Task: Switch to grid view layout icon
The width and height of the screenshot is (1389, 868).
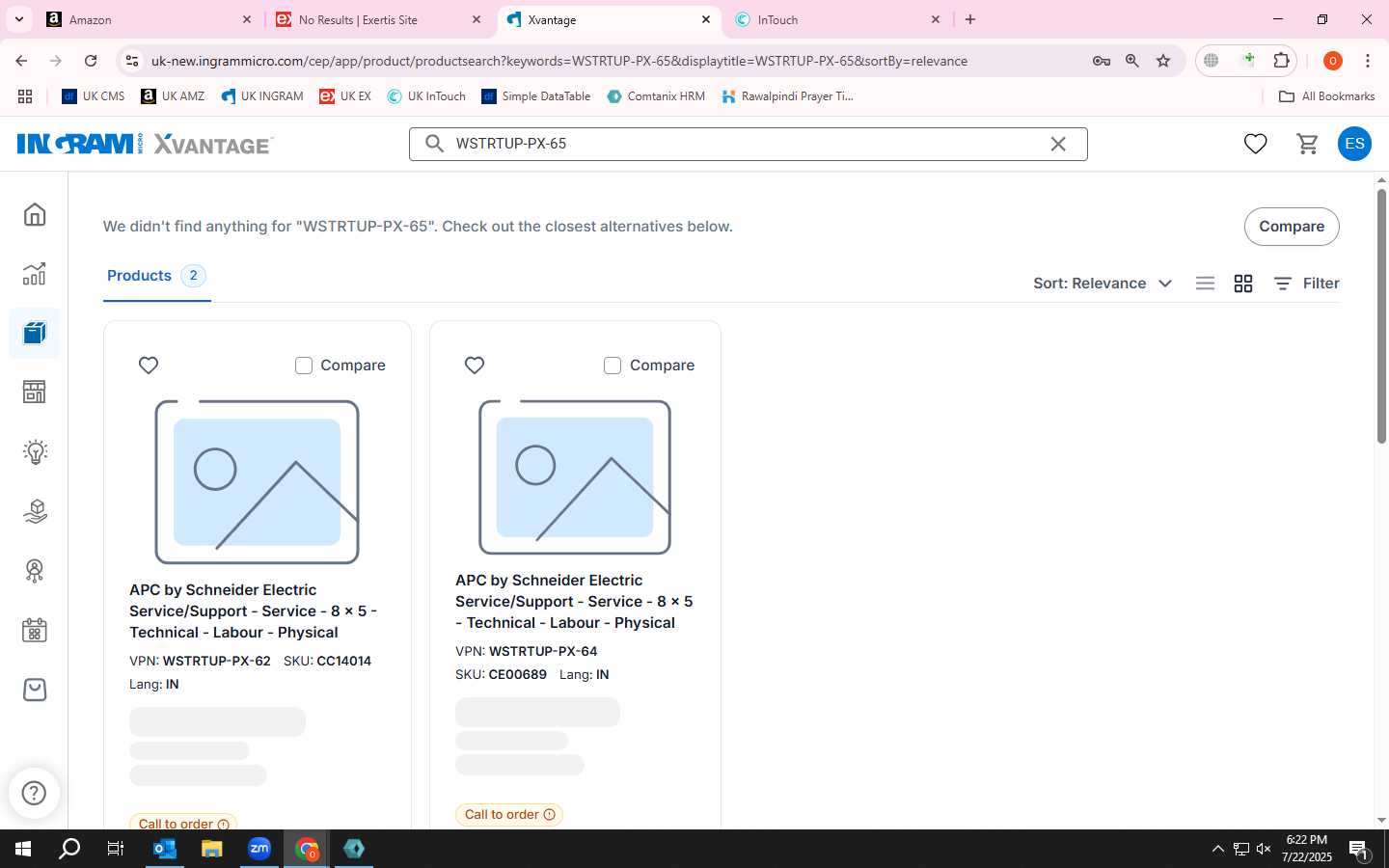Action: (x=1243, y=284)
